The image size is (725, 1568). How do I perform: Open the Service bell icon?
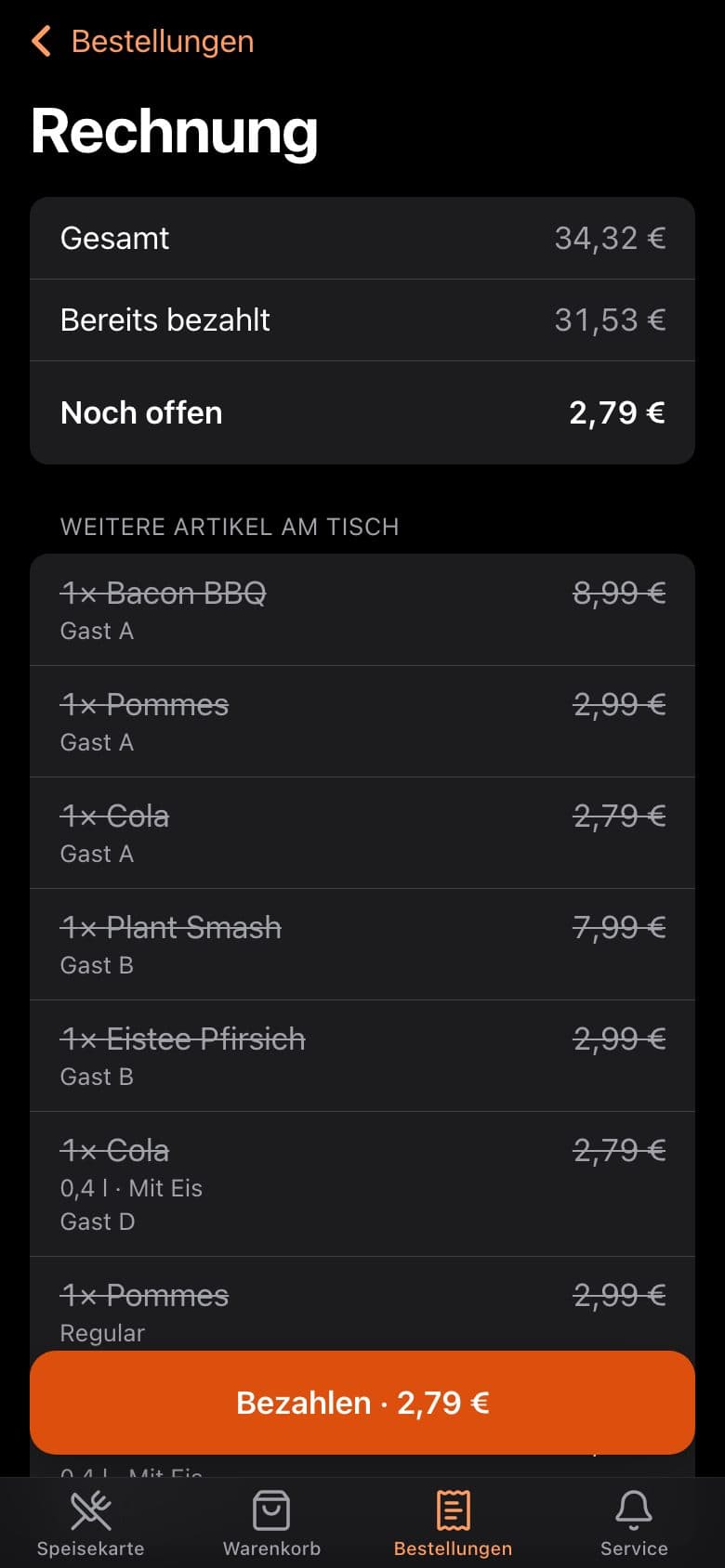pos(634,1510)
